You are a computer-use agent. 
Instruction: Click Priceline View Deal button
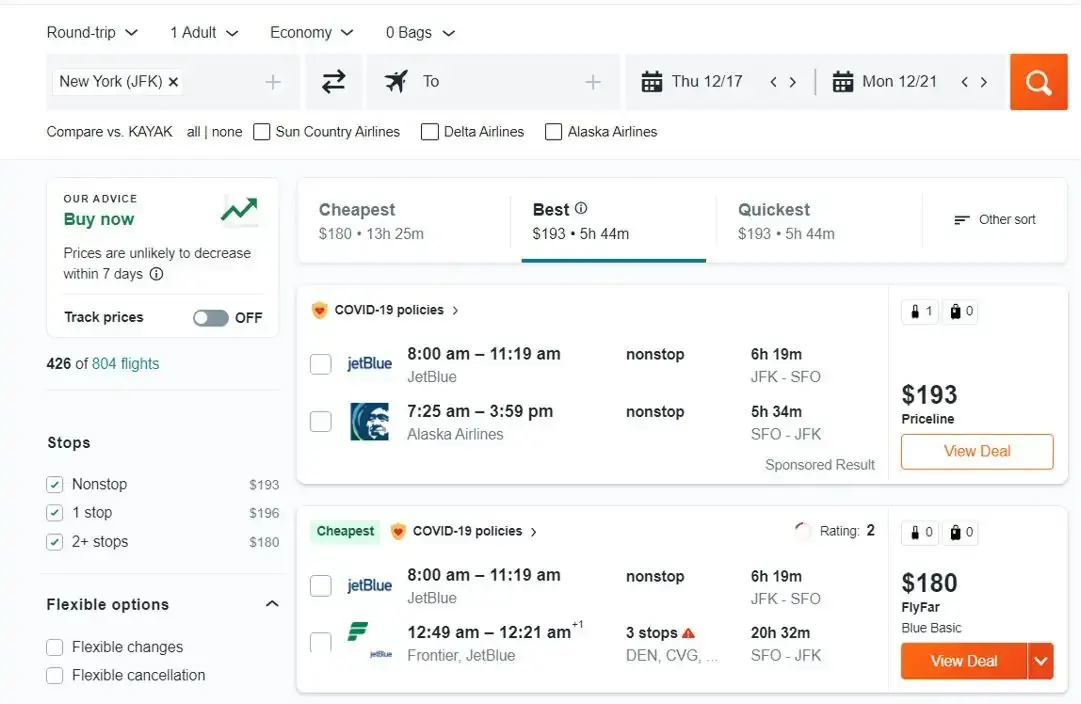[x=977, y=452]
